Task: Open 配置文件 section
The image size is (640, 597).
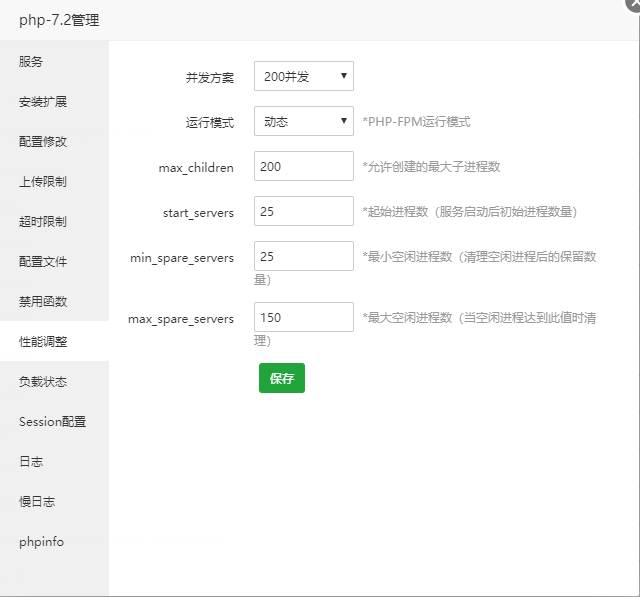Action: [x=43, y=261]
